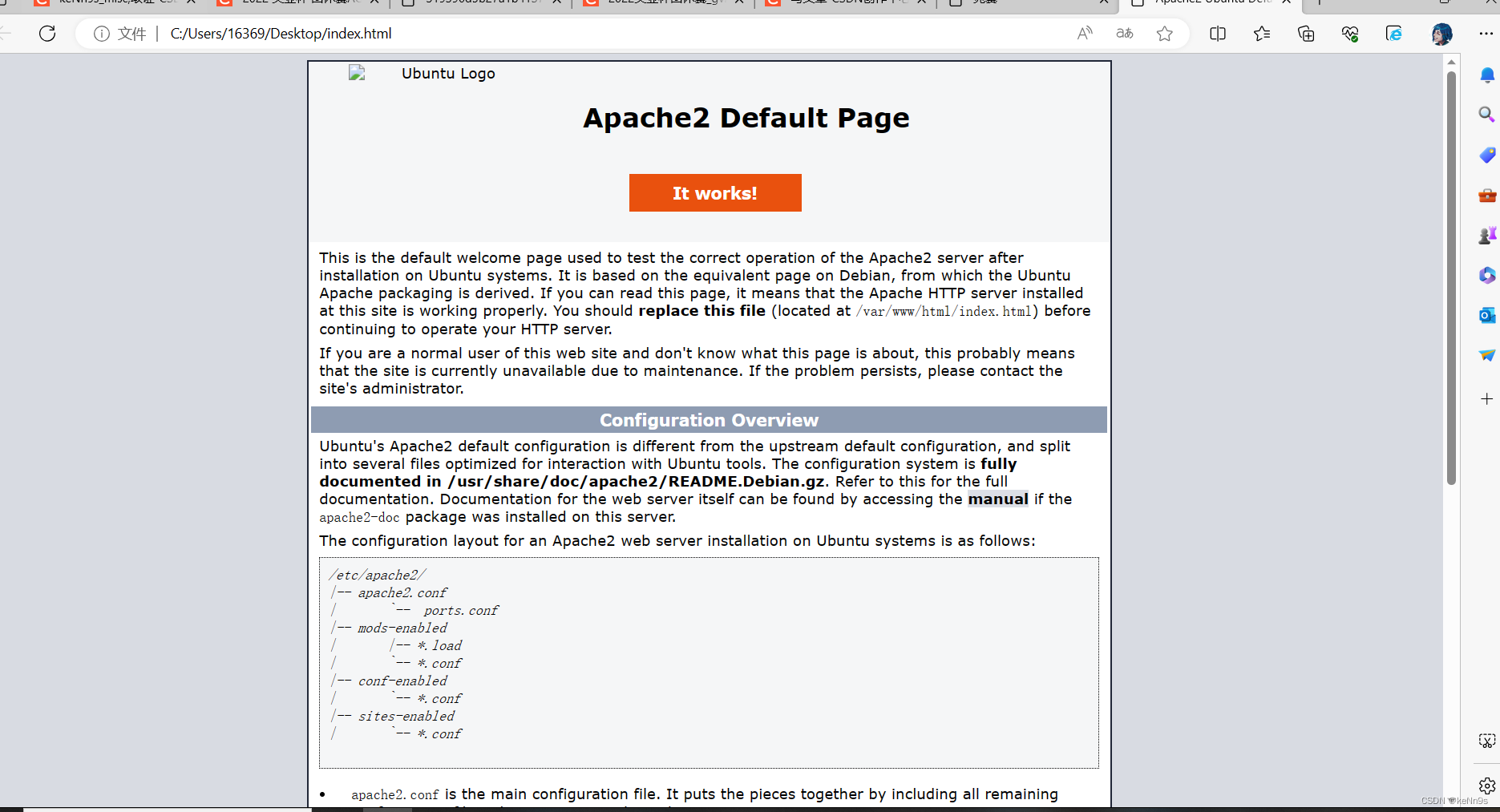Click apache2.conf in the directory tree
This screenshot has width=1500, height=812.
click(402, 593)
